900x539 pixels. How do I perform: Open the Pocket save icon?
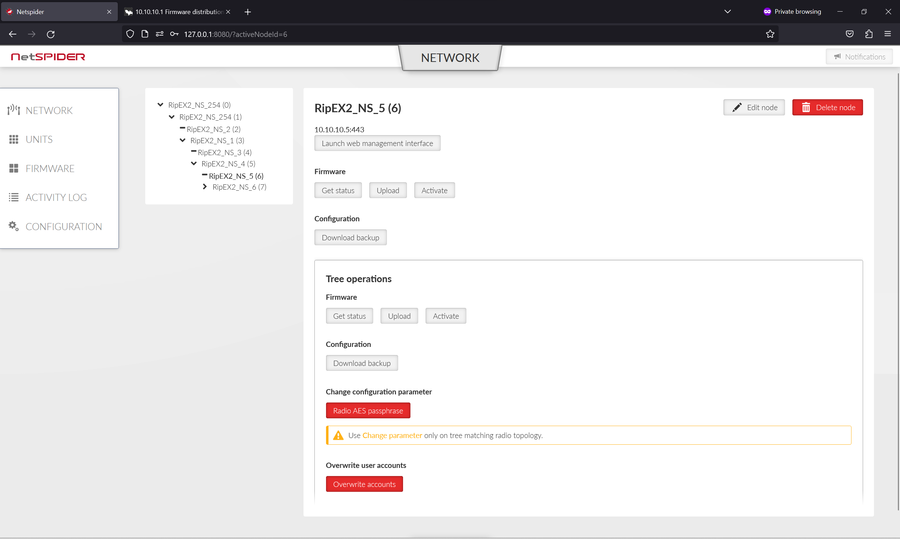coord(849,34)
